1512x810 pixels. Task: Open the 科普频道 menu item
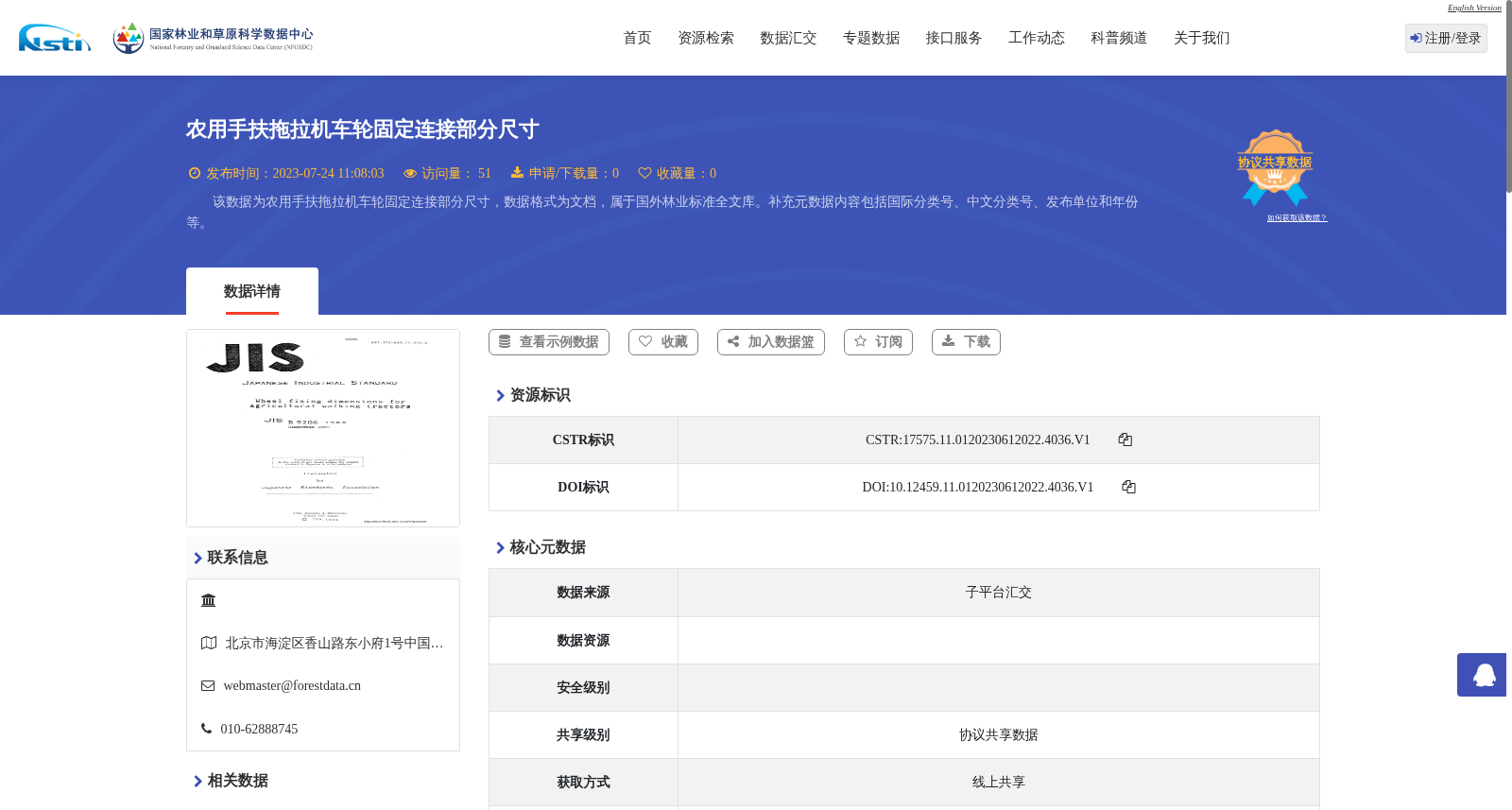click(1119, 38)
